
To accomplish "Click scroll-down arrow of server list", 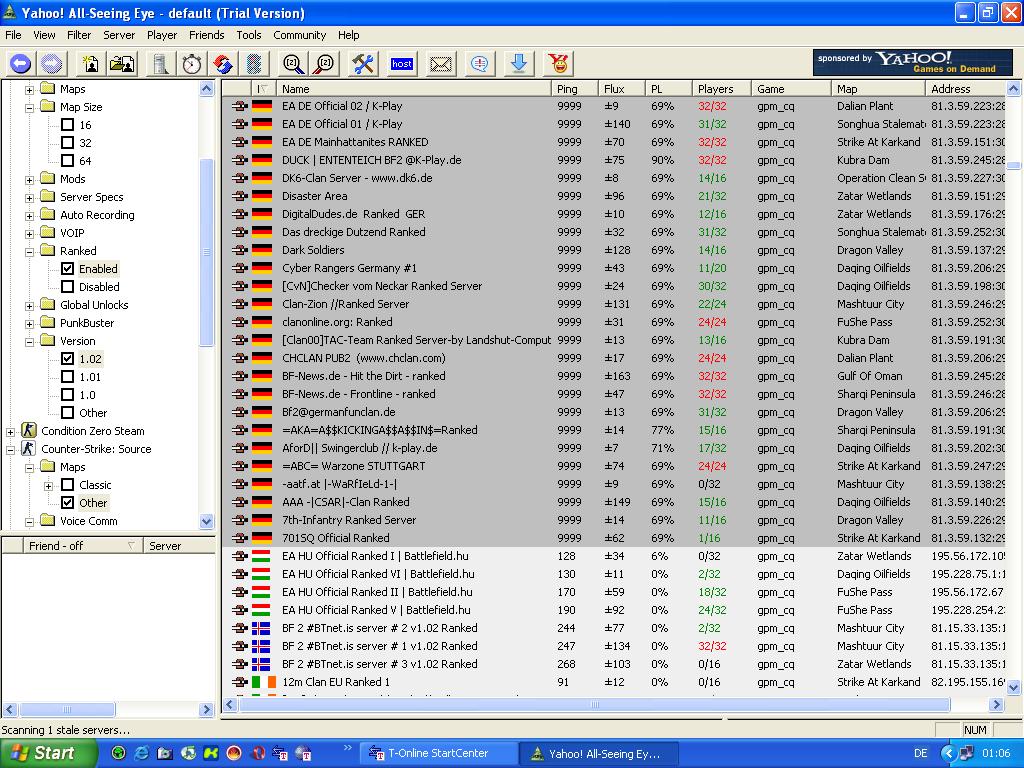I will (1014, 687).
